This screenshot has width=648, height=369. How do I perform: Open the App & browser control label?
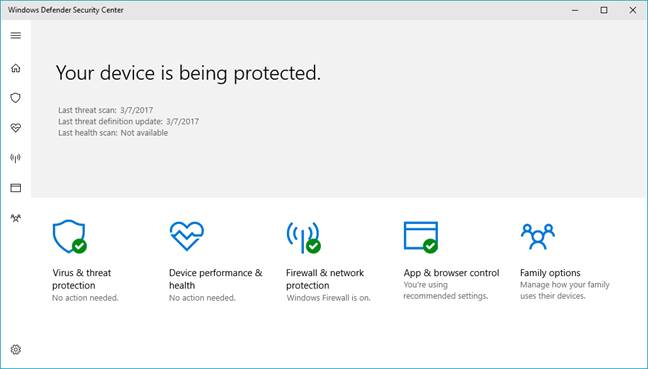tap(451, 273)
